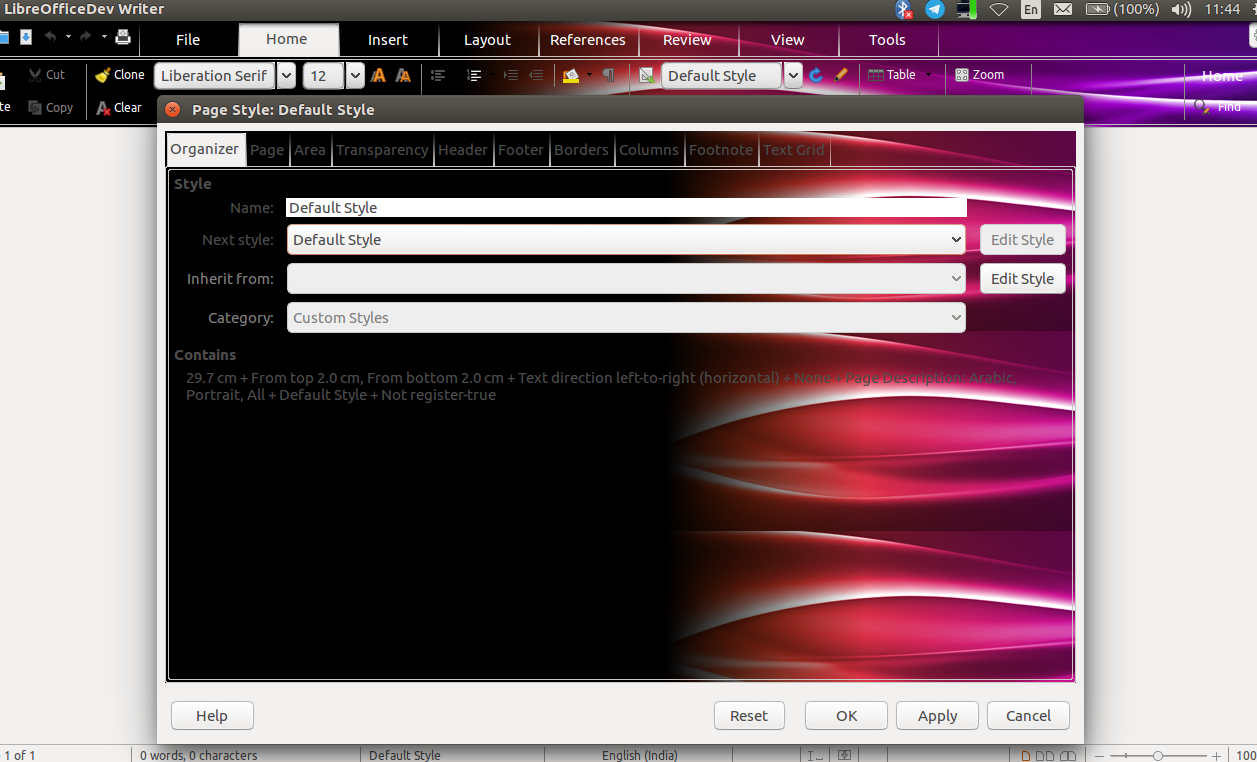Decrease font size with the smaller A icon
Image resolution: width=1257 pixels, height=762 pixels.
pyautogui.click(x=403, y=75)
